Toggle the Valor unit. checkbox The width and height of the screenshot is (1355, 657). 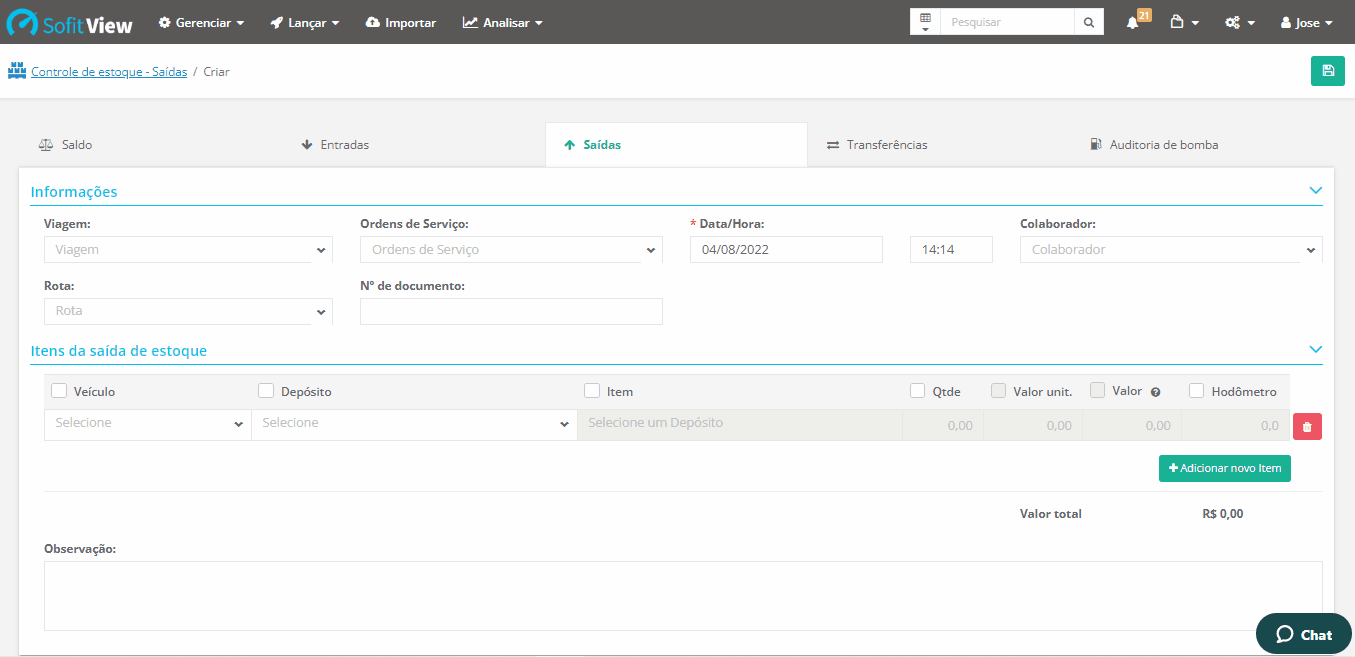point(999,391)
